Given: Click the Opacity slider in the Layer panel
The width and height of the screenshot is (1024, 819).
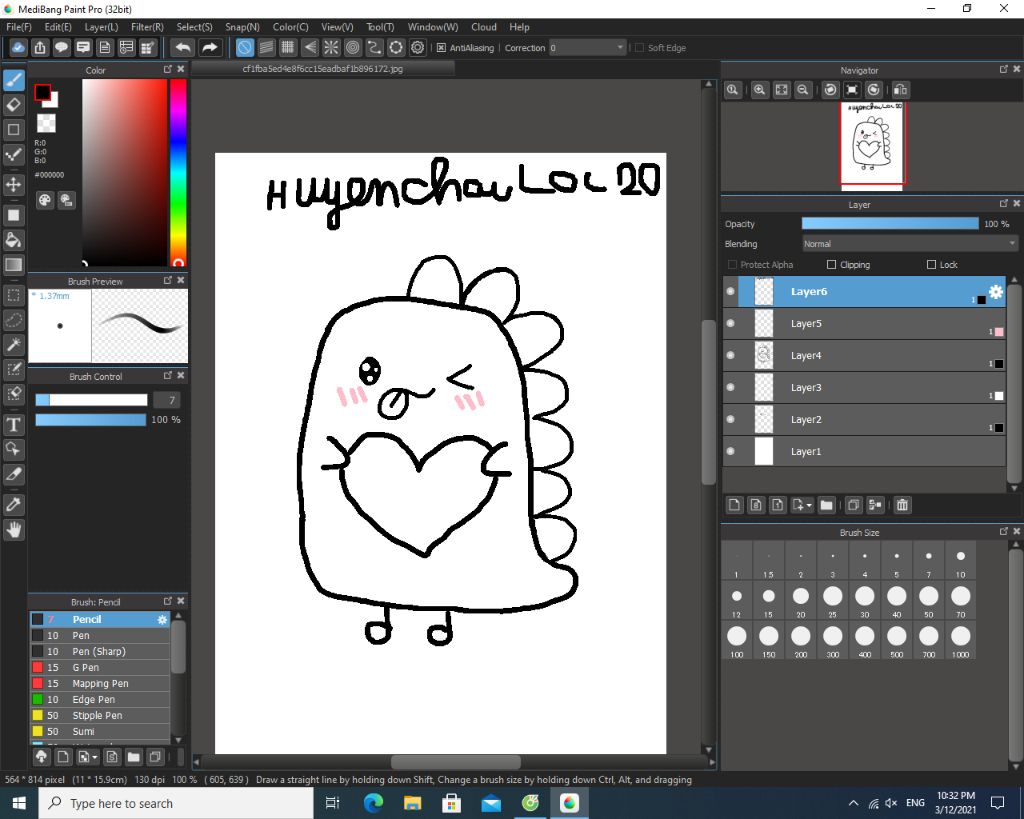Looking at the screenshot, I should pos(890,223).
